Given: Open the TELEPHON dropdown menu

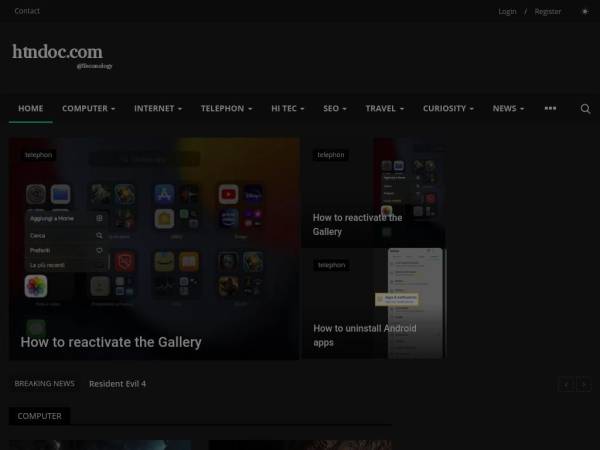Looking at the screenshot, I should click(x=226, y=108).
